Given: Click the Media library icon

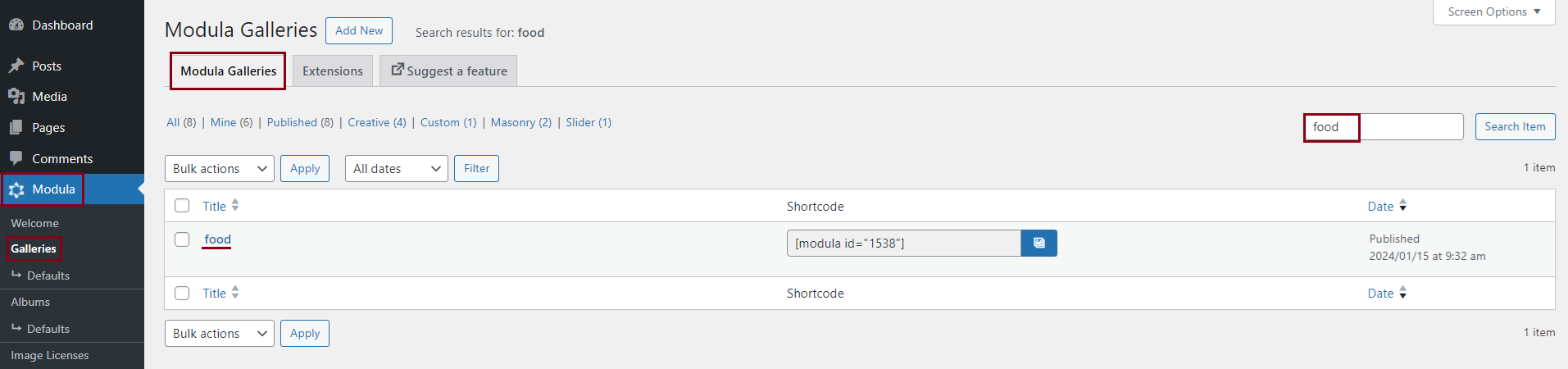Looking at the screenshot, I should [16, 97].
